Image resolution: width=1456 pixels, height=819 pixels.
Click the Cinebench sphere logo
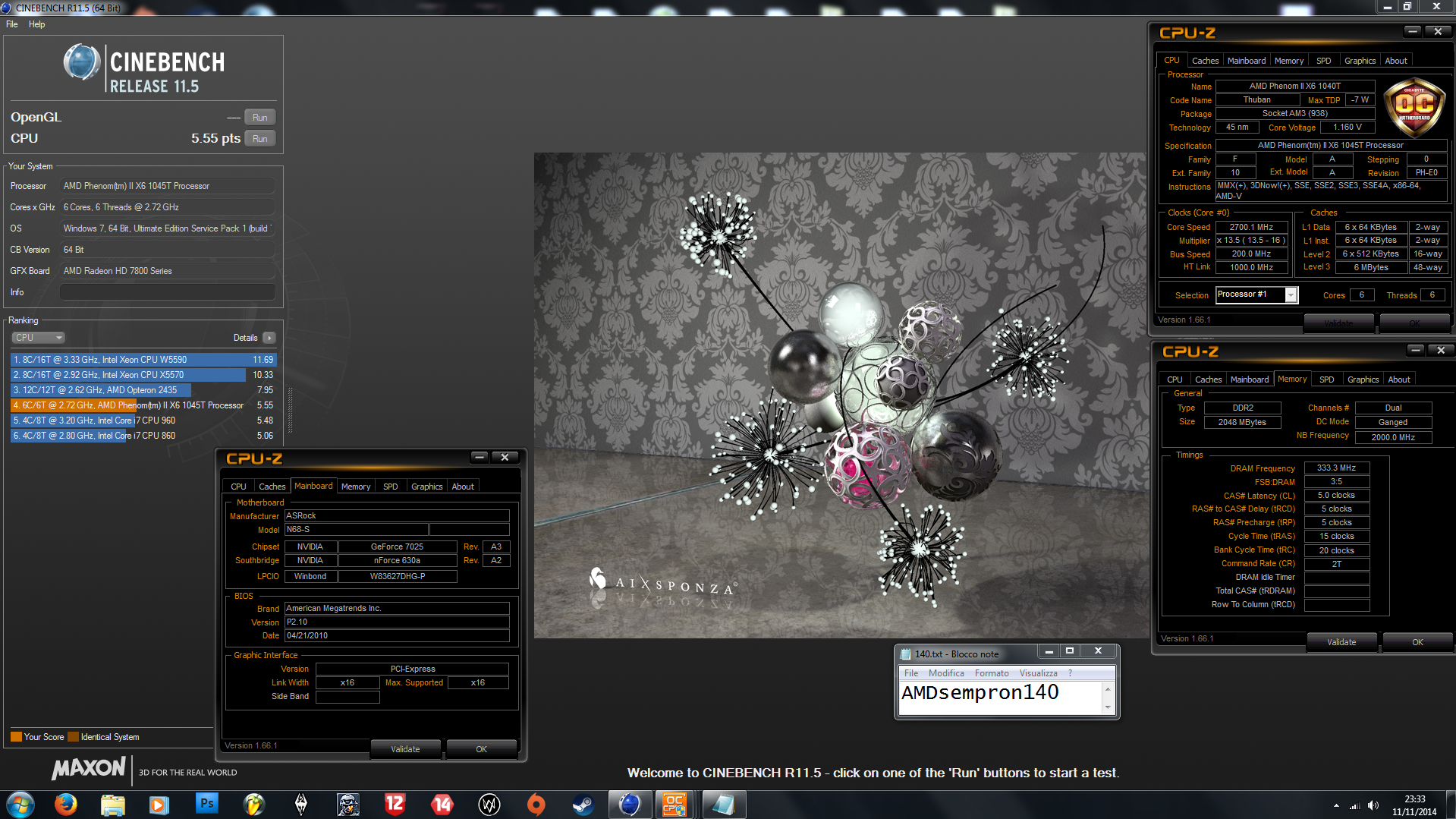tap(81, 62)
